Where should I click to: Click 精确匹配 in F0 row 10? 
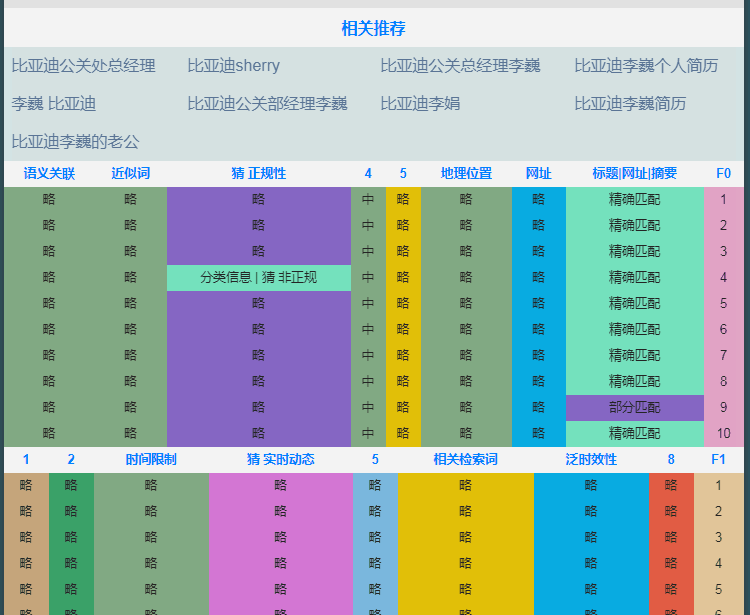click(635, 433)
